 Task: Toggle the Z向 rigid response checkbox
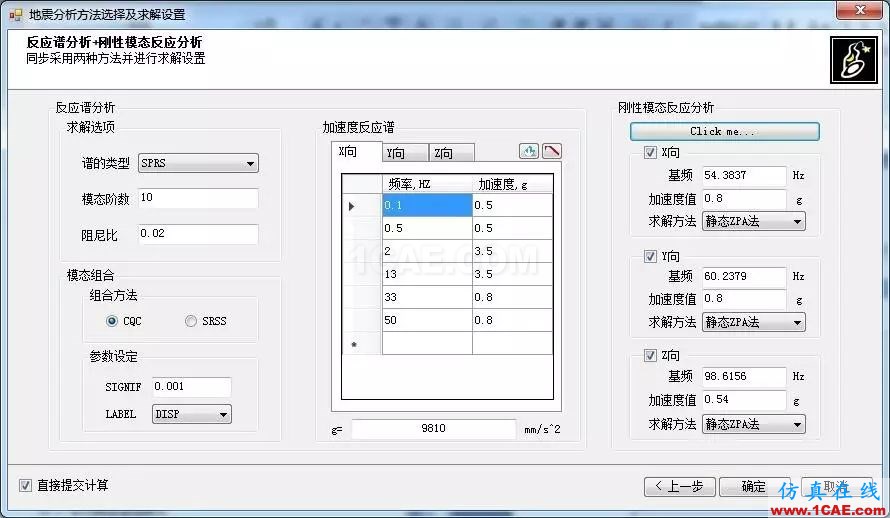coord(650,355)
